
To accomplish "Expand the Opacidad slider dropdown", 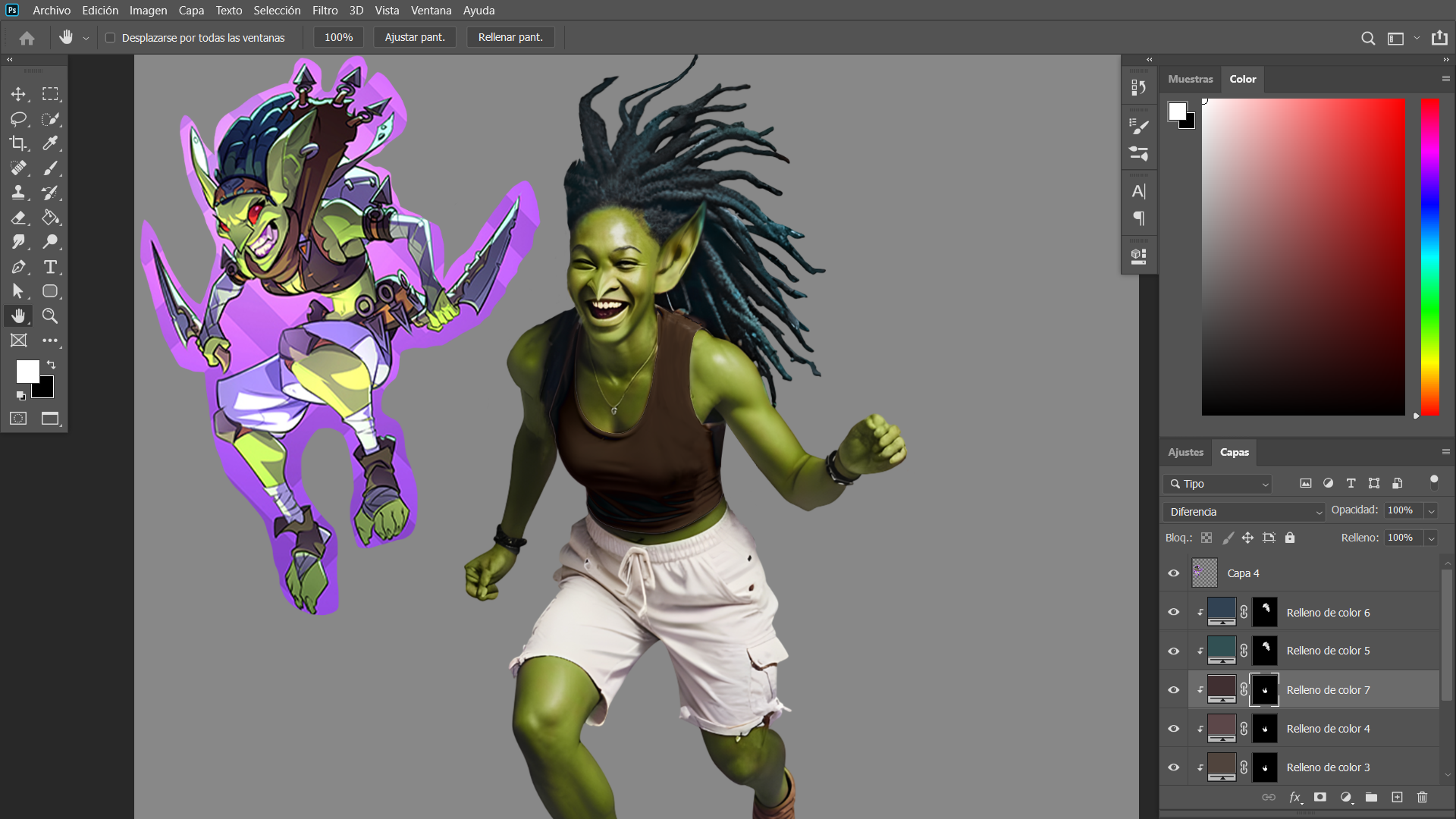I will (x=1431, y=511).
